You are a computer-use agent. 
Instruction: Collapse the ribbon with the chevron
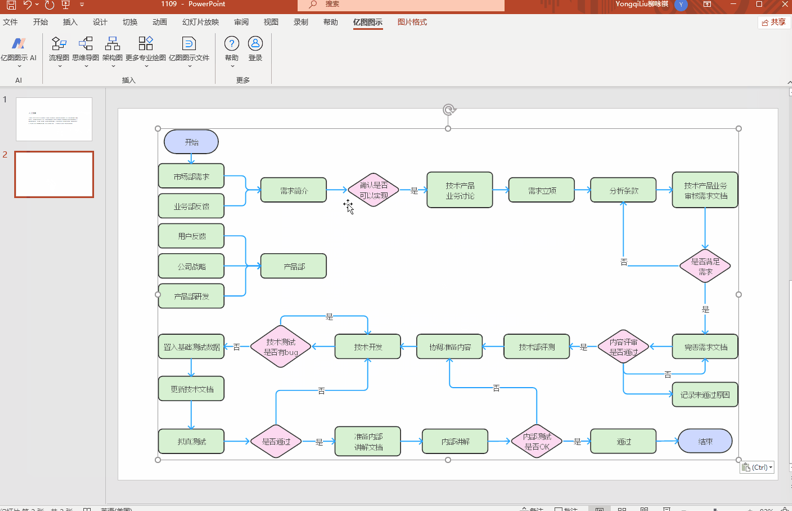(x=789, y=82)
